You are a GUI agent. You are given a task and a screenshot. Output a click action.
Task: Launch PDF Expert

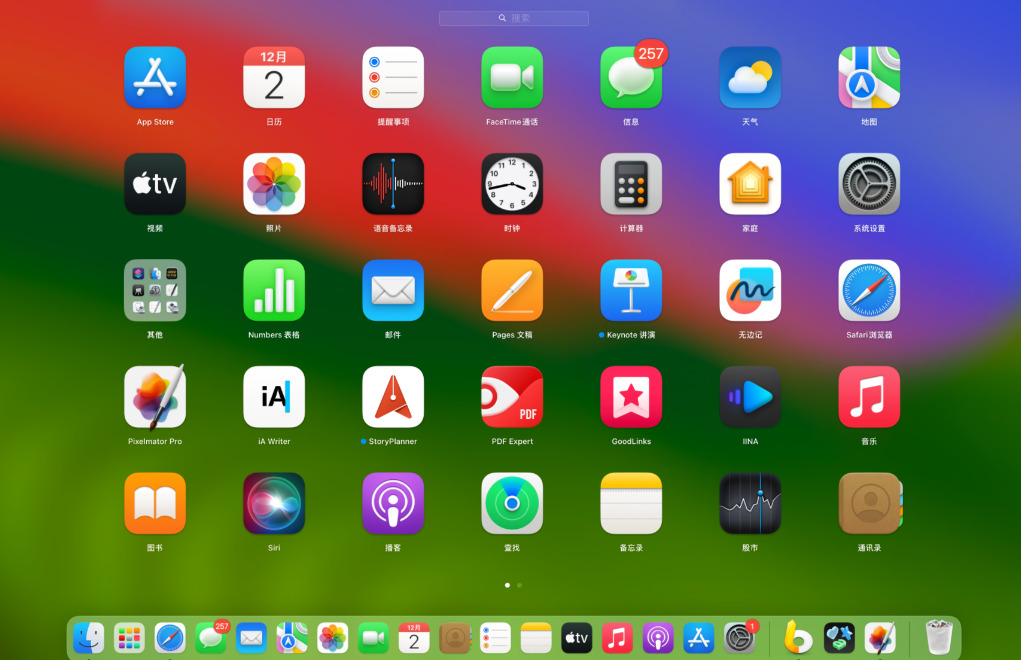tap(512, 397)
